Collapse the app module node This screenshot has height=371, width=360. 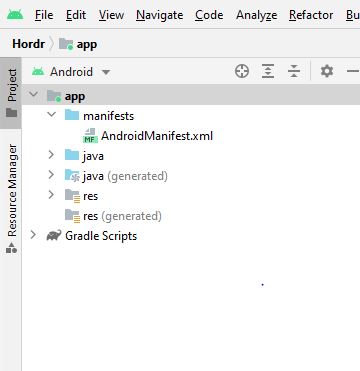33,95
